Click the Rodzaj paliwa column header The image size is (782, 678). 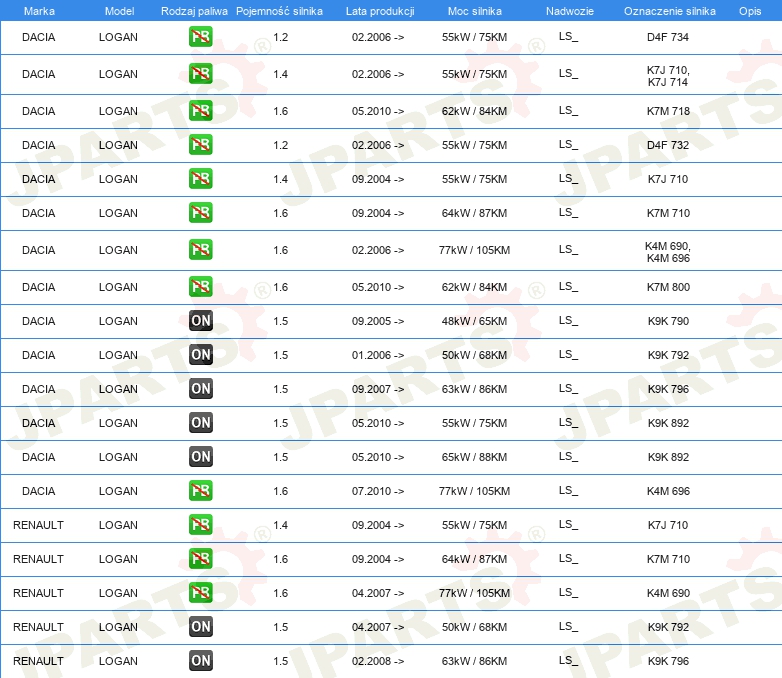pos(194,11)
